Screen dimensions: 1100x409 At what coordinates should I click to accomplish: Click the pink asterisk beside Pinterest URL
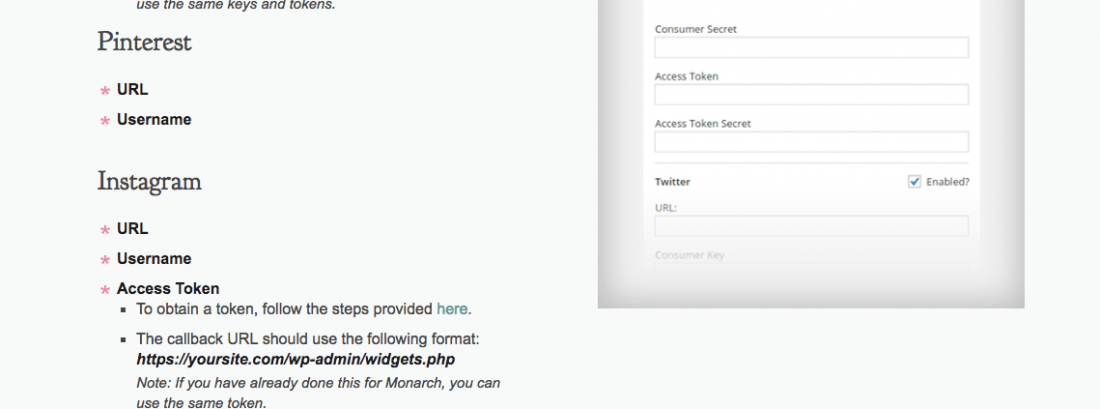tap(105, 91)
